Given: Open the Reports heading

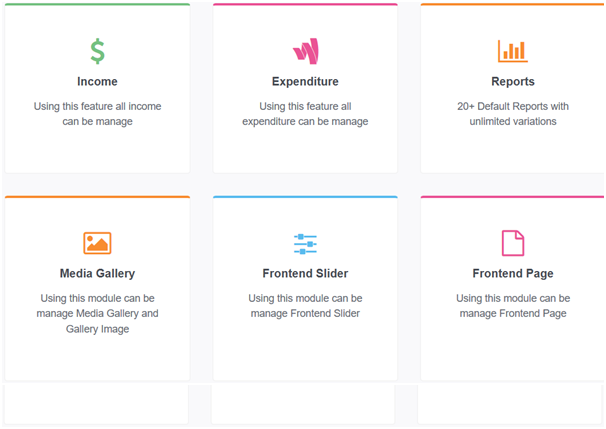Looking at the screenshot, I should pos(513,82).
